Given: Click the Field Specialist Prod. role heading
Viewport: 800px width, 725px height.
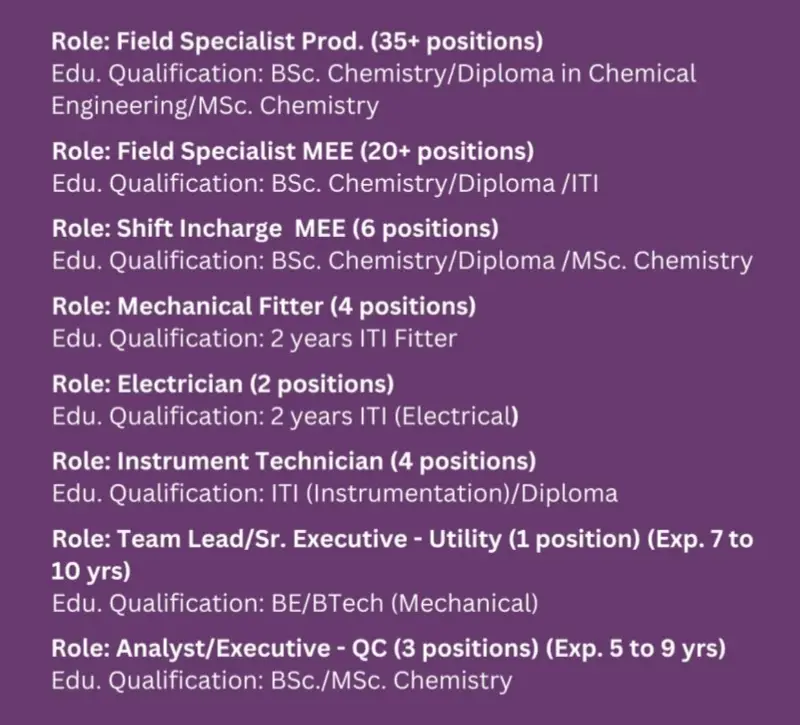Looking at the screenshot, I should pos(297,42).
